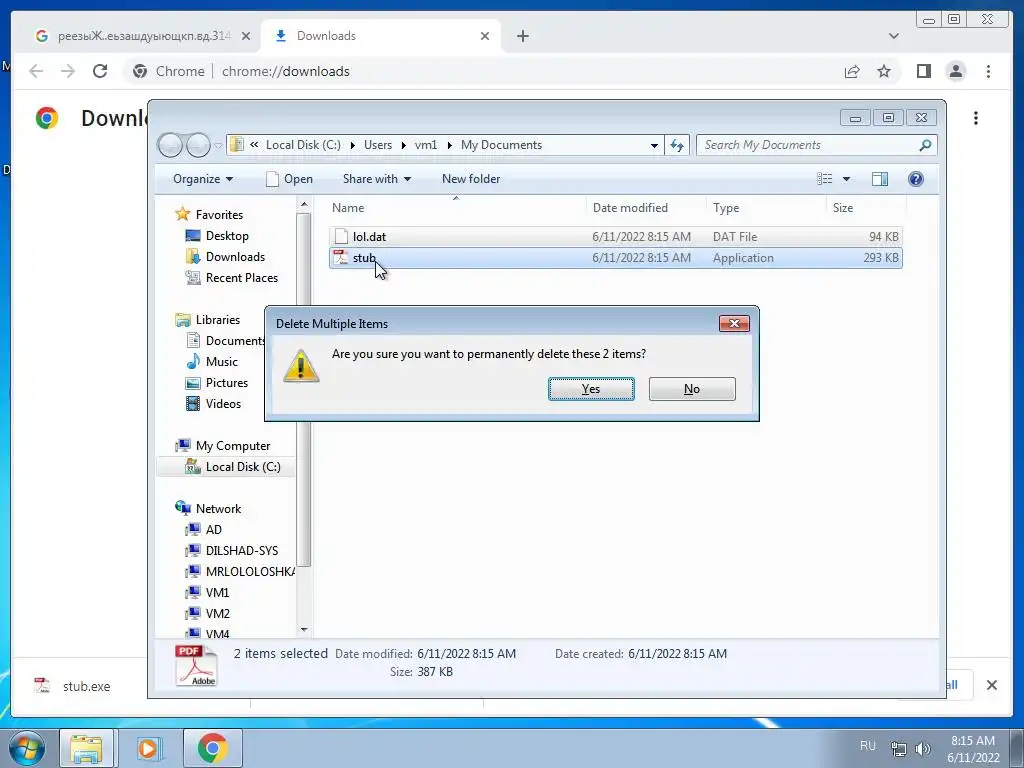Open a new Chrome tab

[x=522, y=36]
